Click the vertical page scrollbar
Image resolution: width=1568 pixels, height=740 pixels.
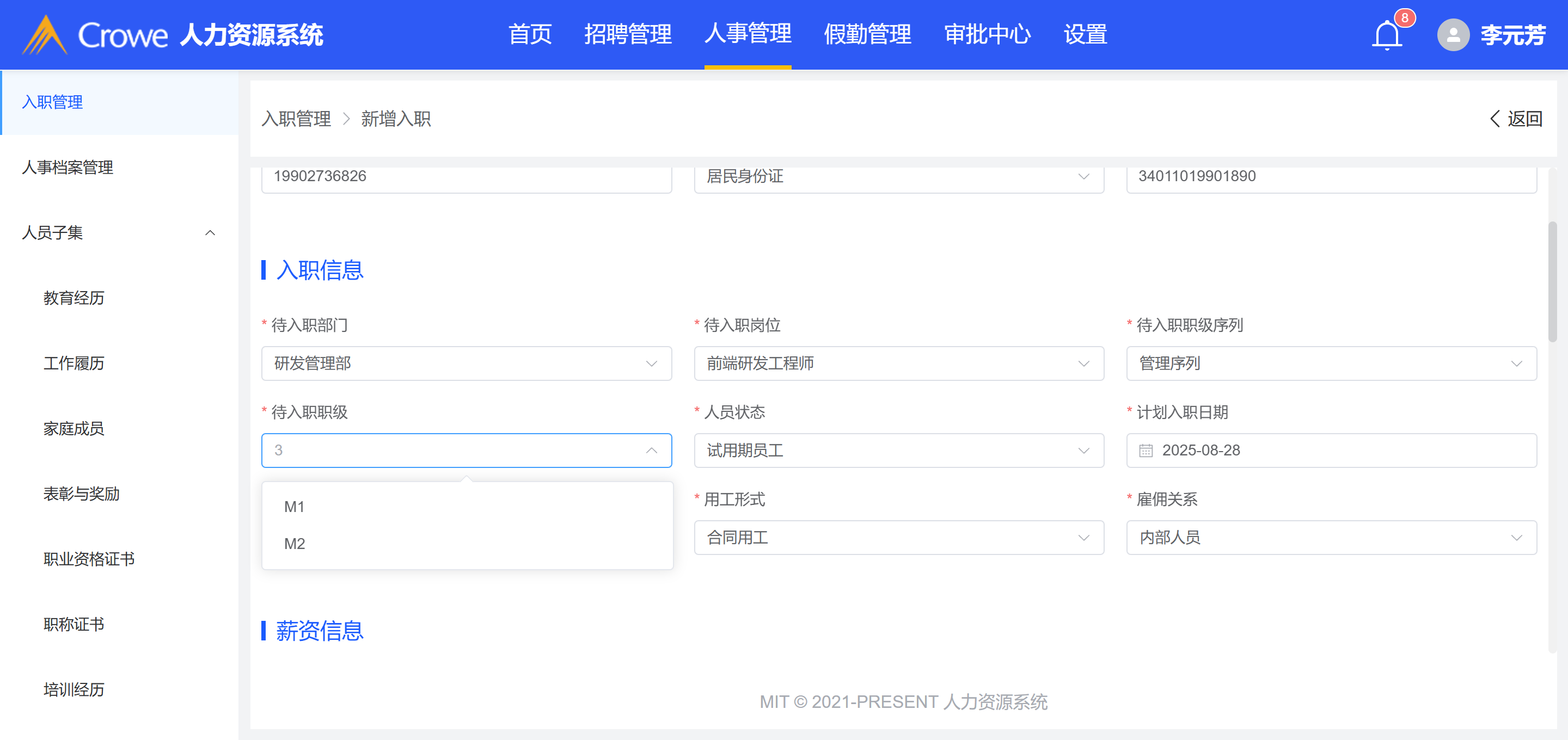click(1552, 281)
